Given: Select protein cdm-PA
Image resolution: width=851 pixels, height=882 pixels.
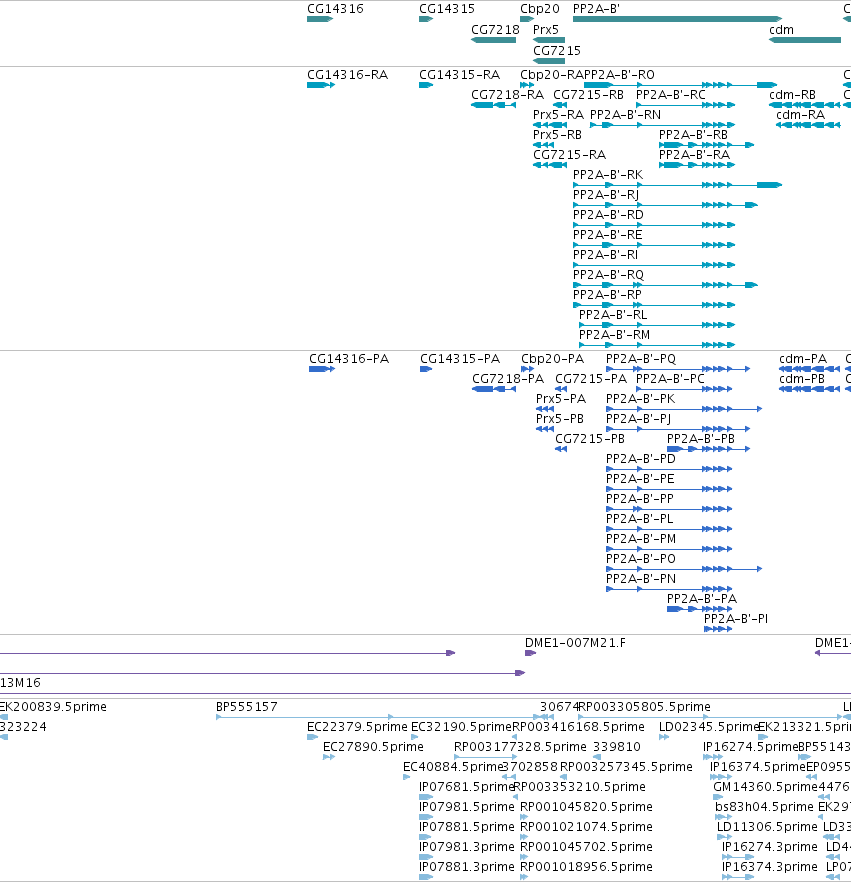Looking at the screenshot, I should (809, 369).
